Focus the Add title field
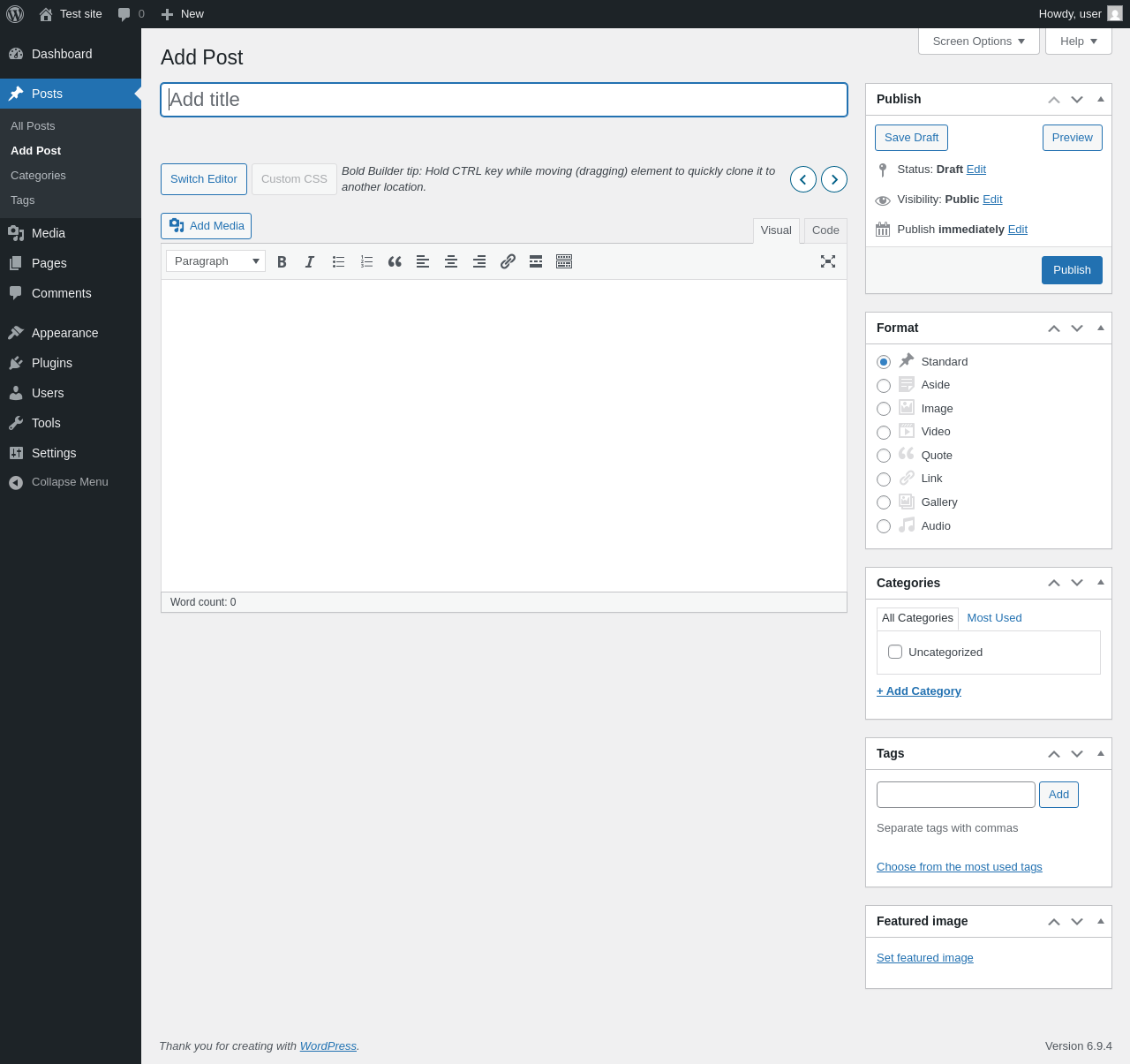Viewport: 1130px width, 1064px height. click(x=504, y=100)
